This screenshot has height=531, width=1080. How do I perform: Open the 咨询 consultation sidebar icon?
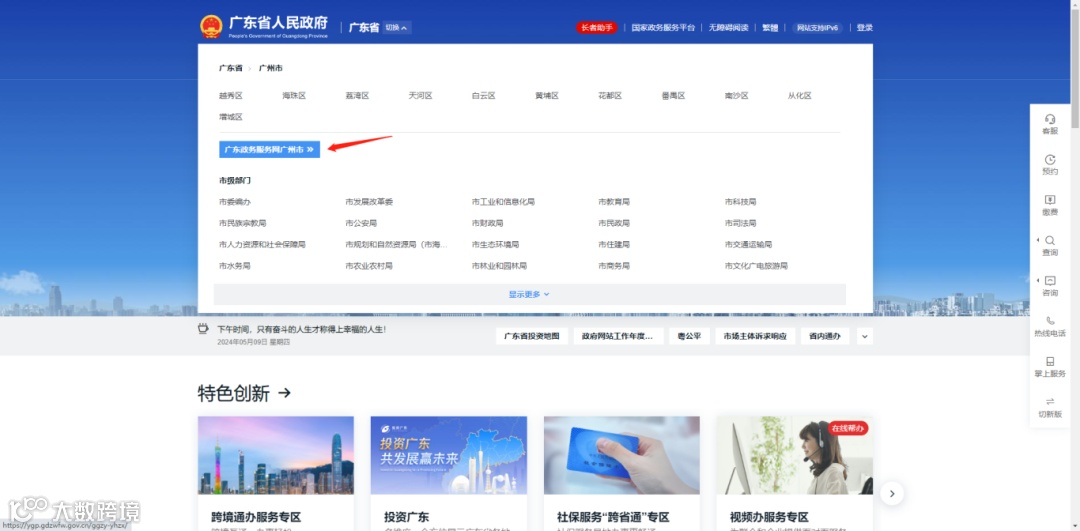pyautogui.click(x=1050, y=287)
